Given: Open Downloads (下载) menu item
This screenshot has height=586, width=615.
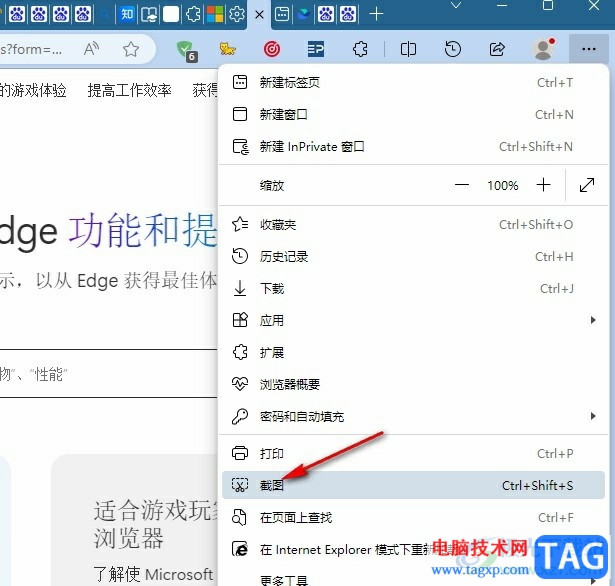Looking at the screenshot, I should [413, 289].
